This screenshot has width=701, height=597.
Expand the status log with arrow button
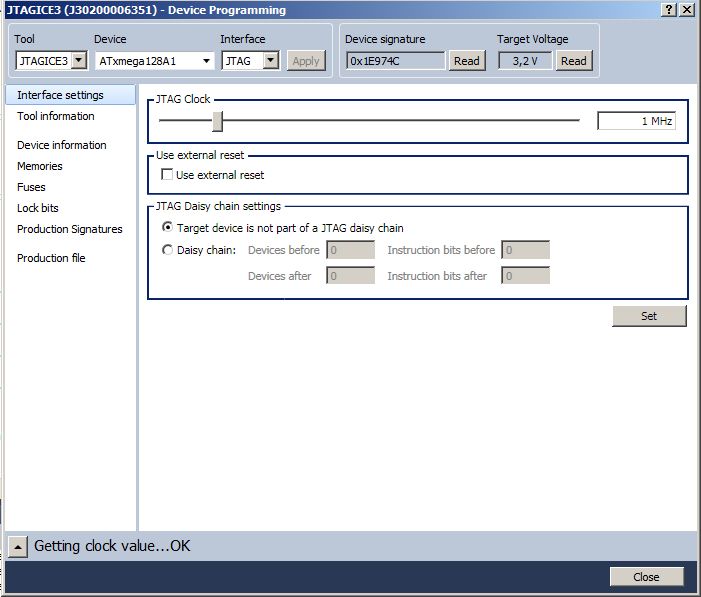tap(18, 546)
